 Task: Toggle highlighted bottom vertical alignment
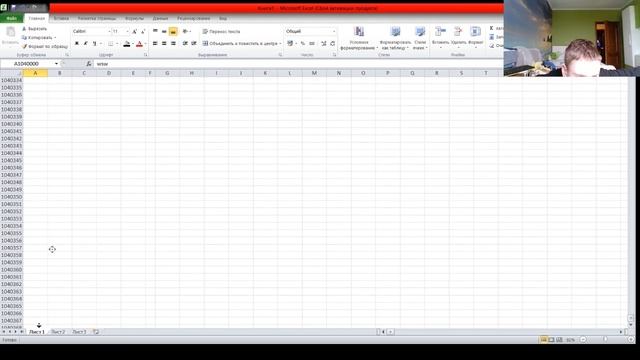pos(173,31)
